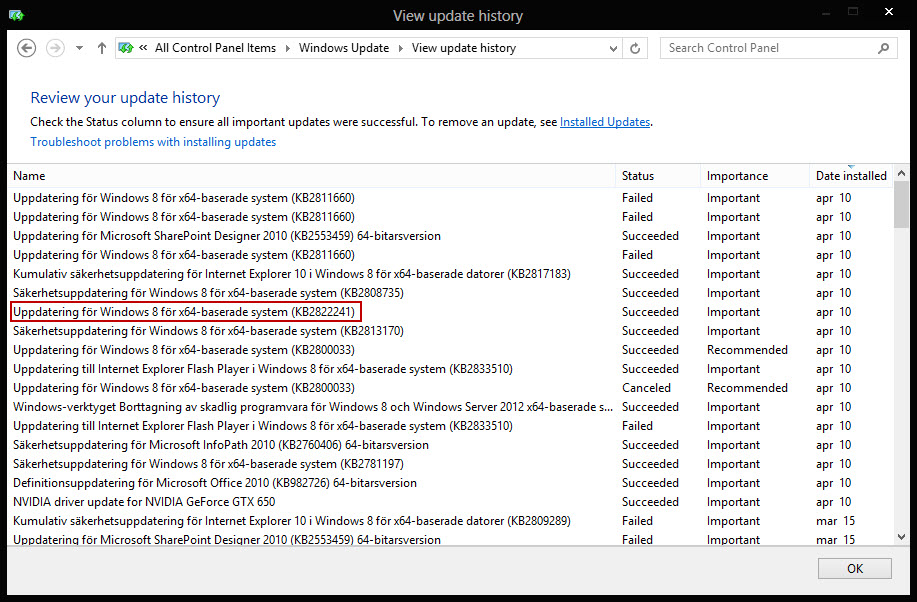Click the search magnifier icon
Screen dimensions: 917x602
(884, 48)
